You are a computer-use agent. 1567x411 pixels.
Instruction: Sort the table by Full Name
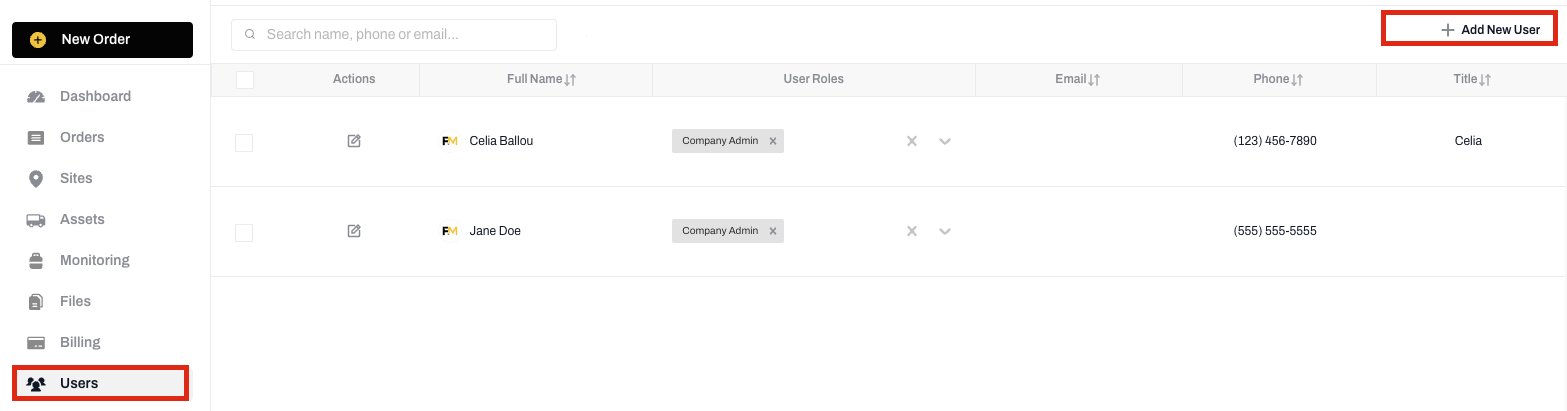[542, 79]
